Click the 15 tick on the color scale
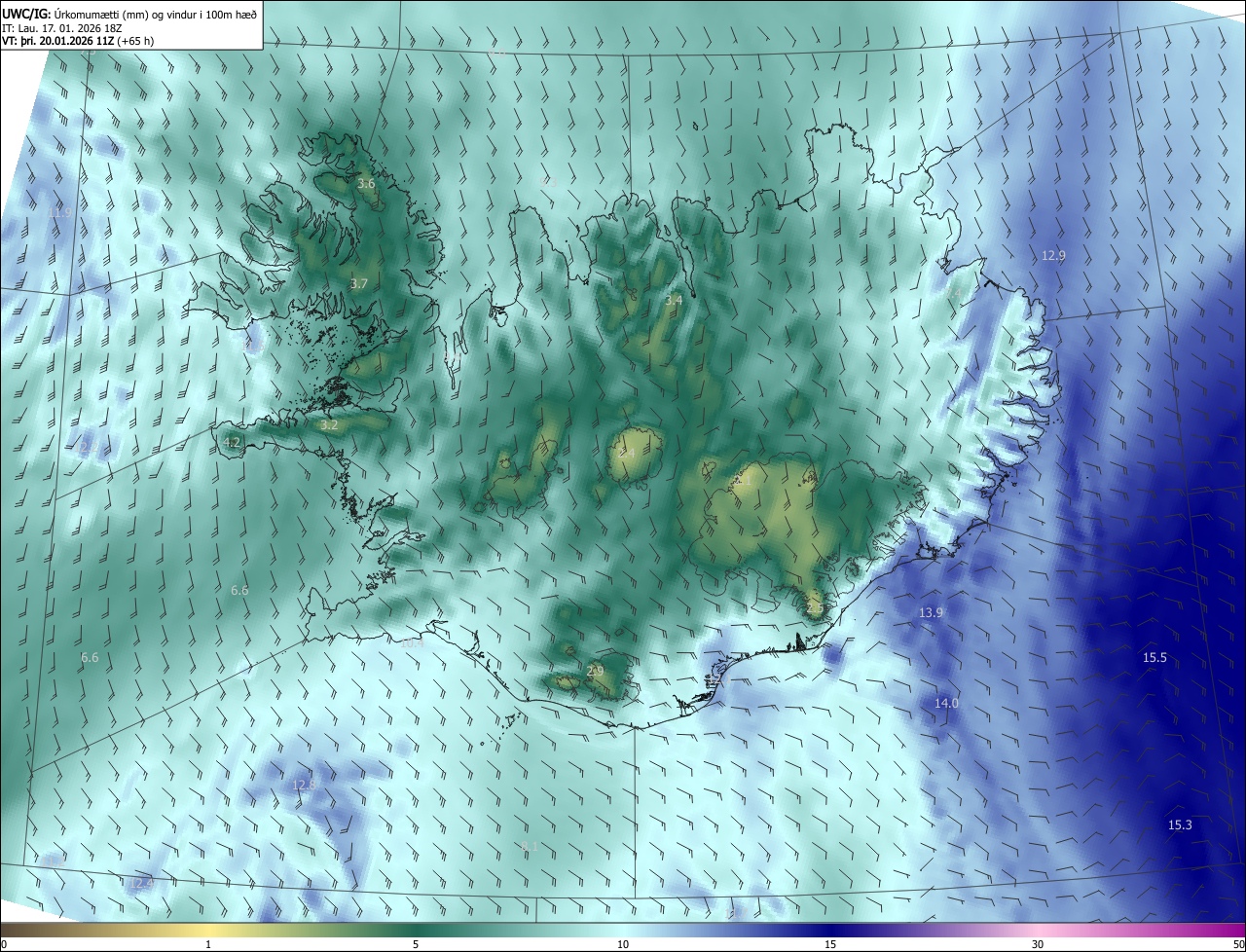 click(x=830, y=945)
